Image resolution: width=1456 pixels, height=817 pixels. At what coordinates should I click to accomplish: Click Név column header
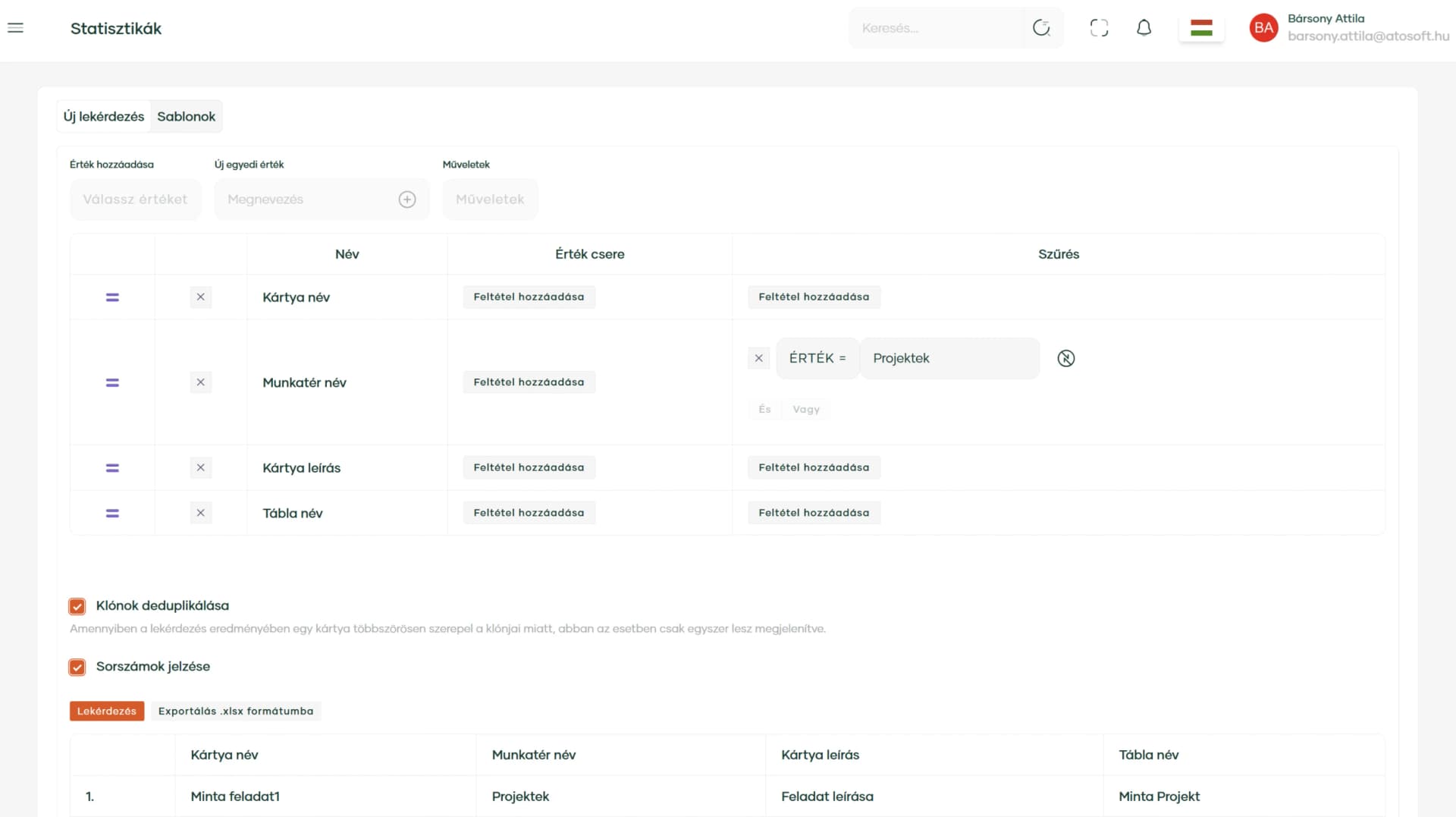(347, 254)
